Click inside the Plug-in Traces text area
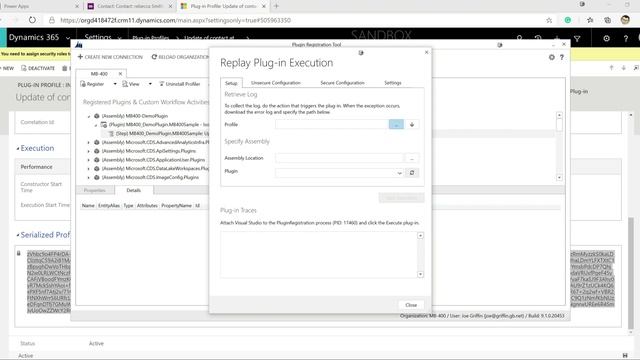The height and width of the screenshot is (360, 640). 319,255
